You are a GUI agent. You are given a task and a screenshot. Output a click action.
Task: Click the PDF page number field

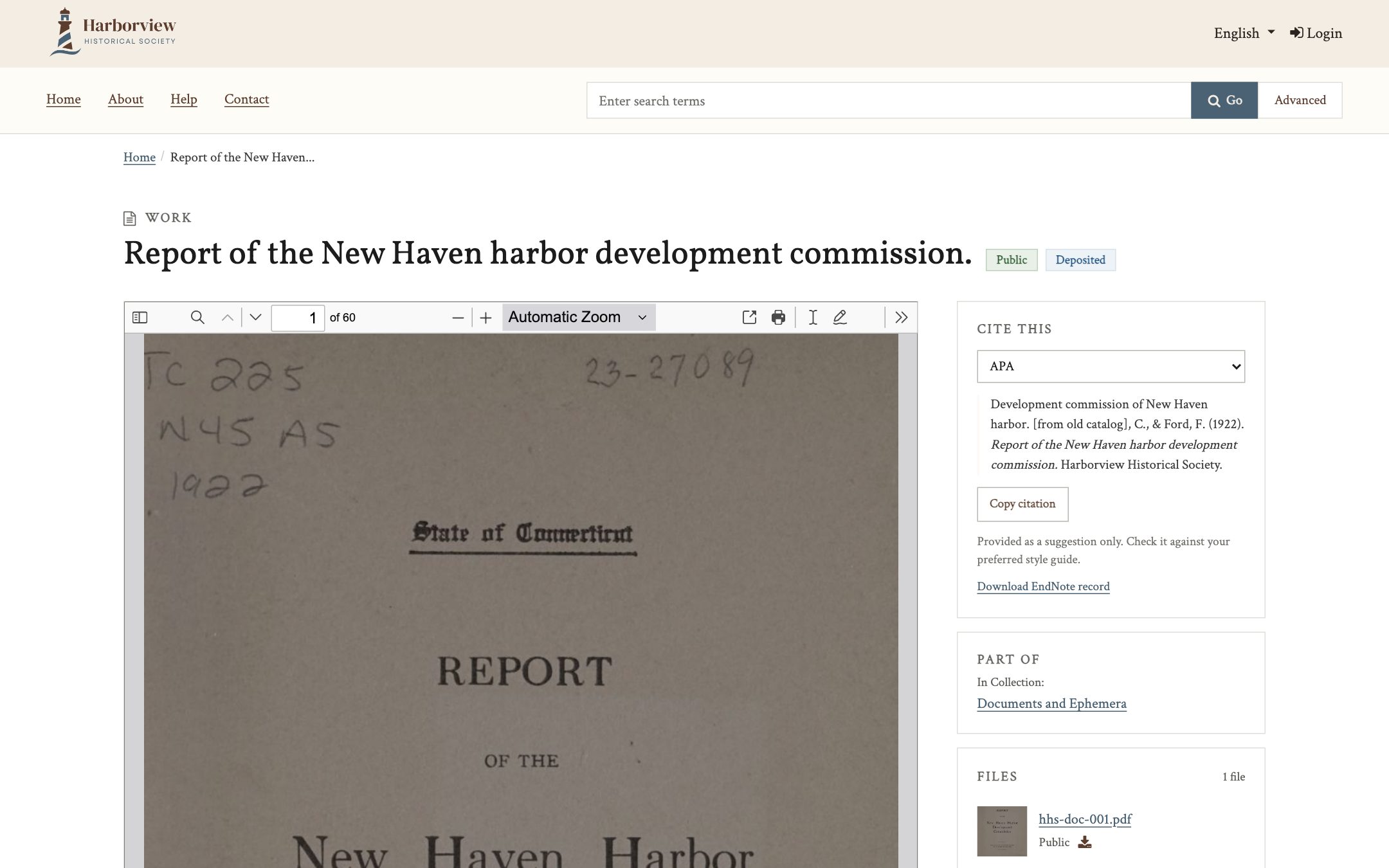[x=298, y=318]
